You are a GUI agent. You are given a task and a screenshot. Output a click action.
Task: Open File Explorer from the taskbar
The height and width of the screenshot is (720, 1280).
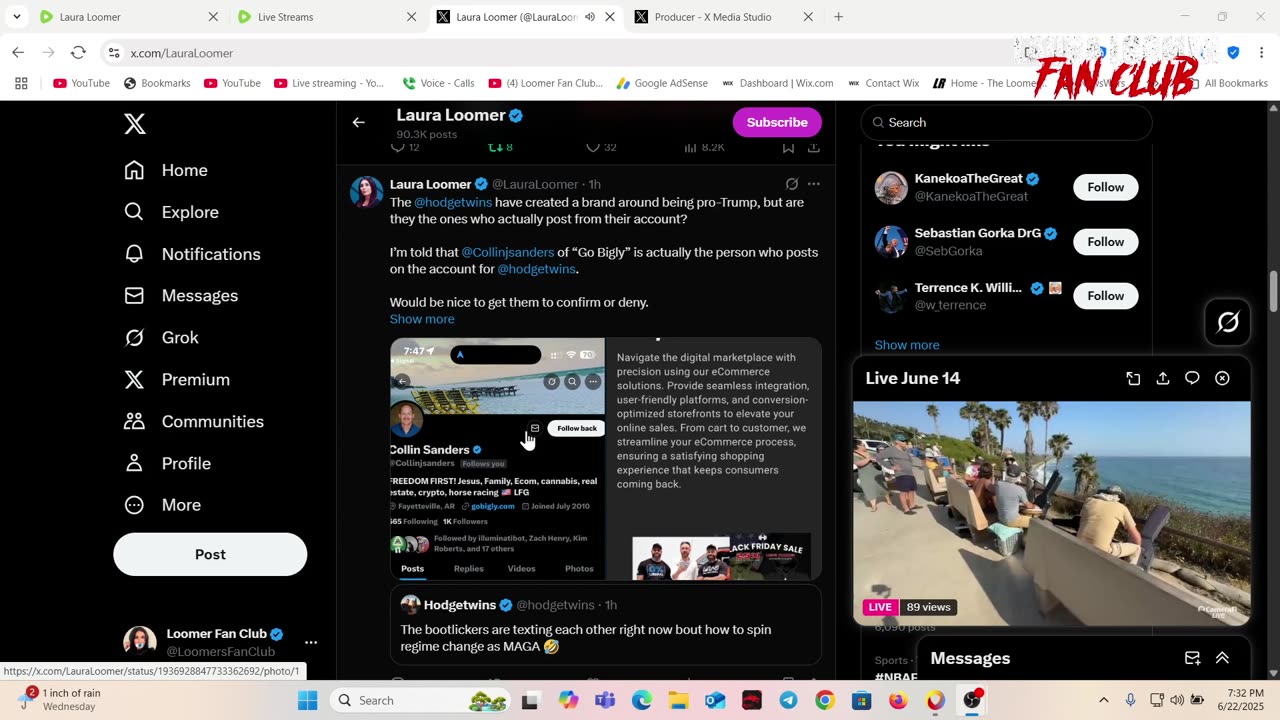[678, 700]
